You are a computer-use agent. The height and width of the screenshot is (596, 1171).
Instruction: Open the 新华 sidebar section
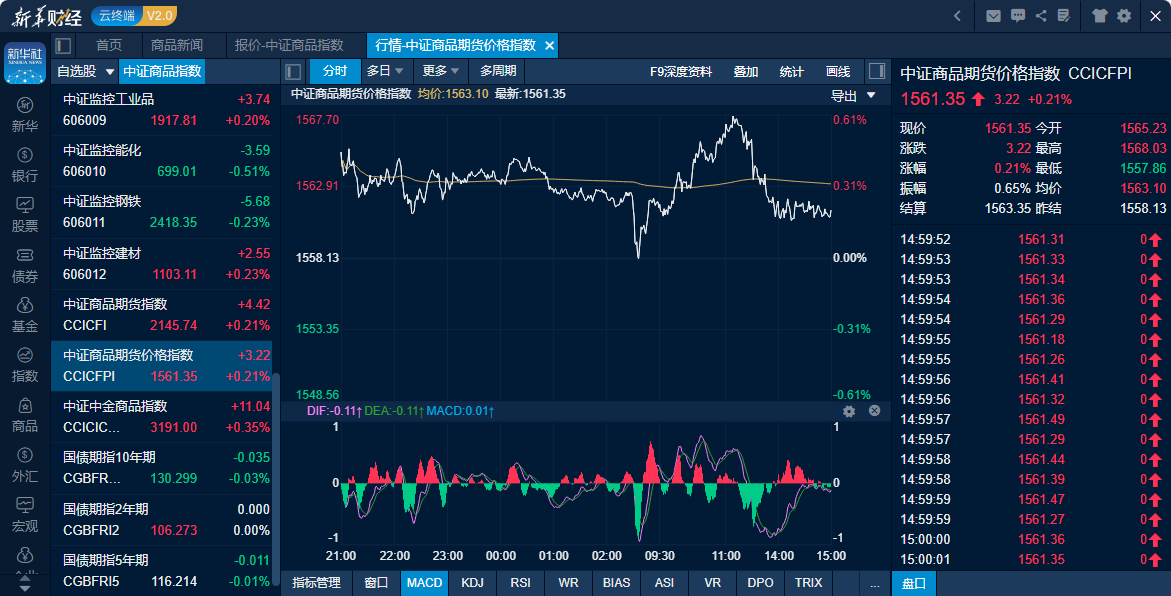[x=25, y=114]
